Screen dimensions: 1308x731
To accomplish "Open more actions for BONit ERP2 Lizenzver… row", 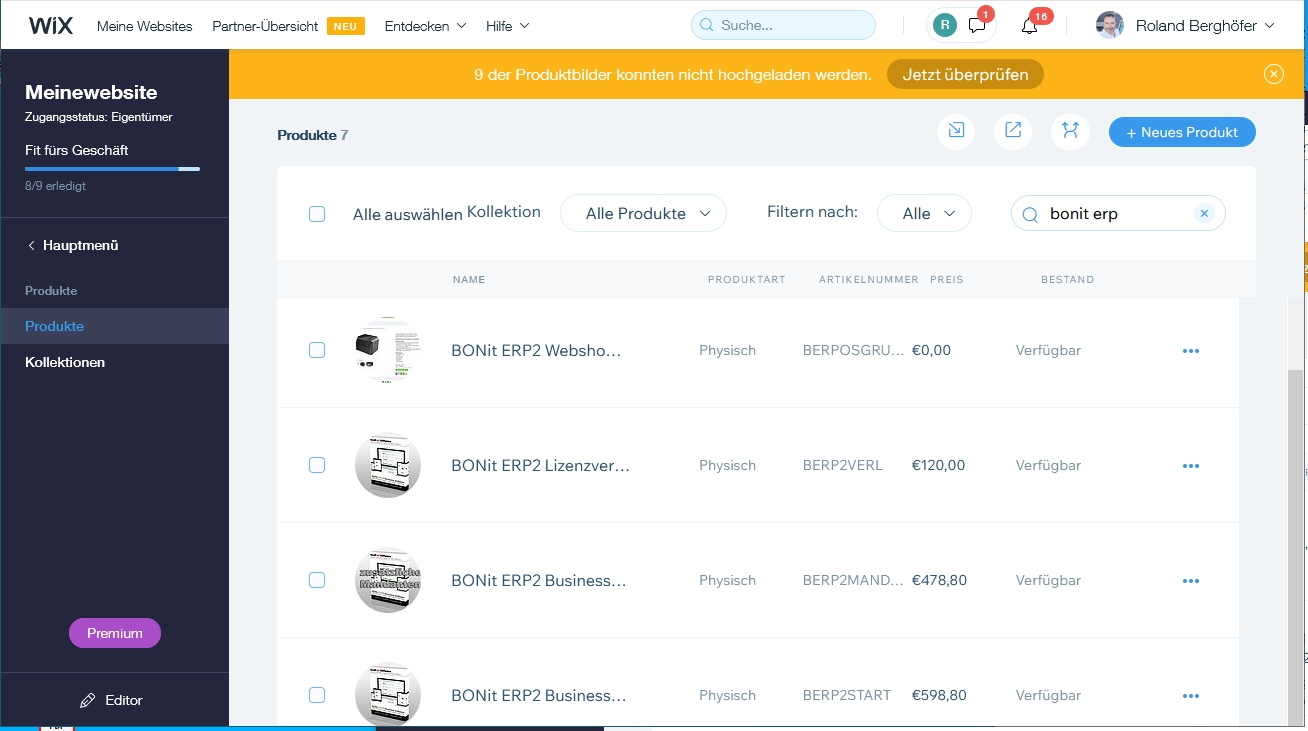I will 1190,466.
